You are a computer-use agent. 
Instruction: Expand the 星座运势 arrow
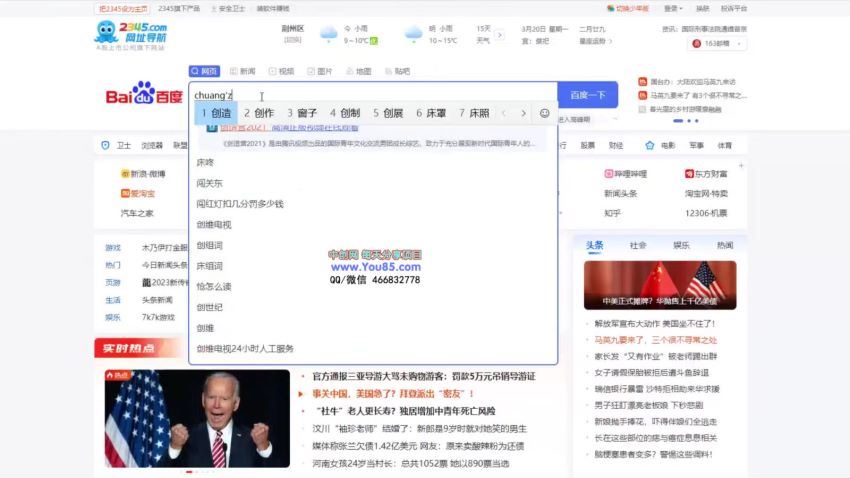610,41
